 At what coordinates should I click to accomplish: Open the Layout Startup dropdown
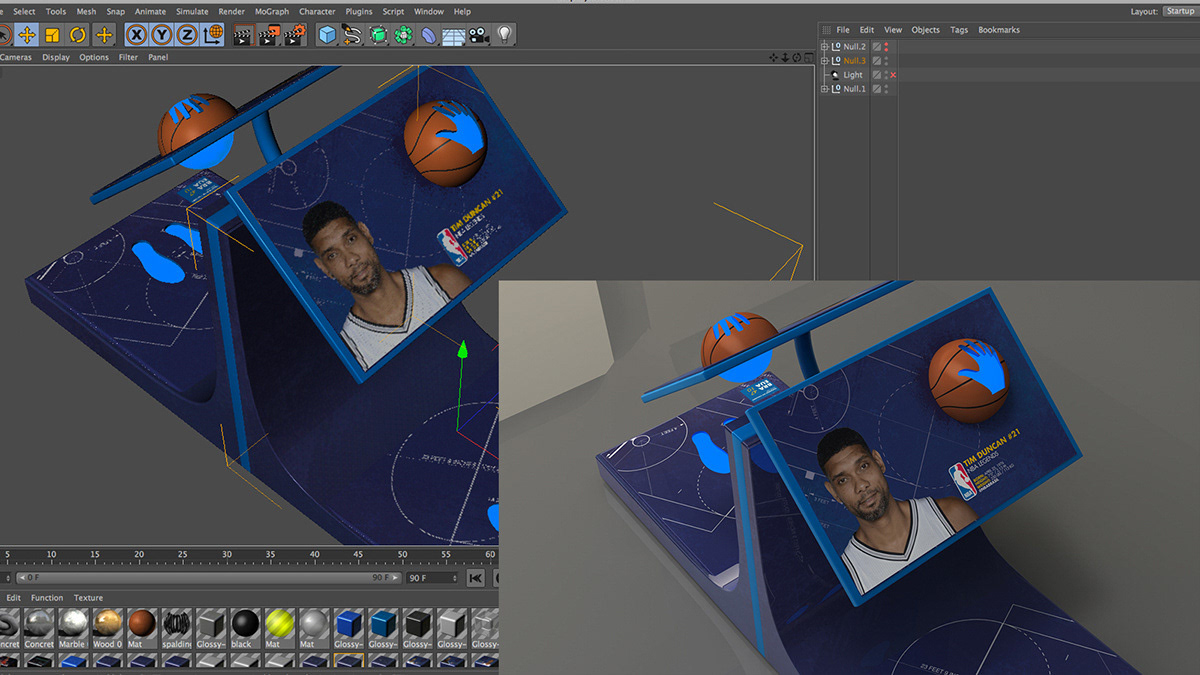(x=1179, y=11)
